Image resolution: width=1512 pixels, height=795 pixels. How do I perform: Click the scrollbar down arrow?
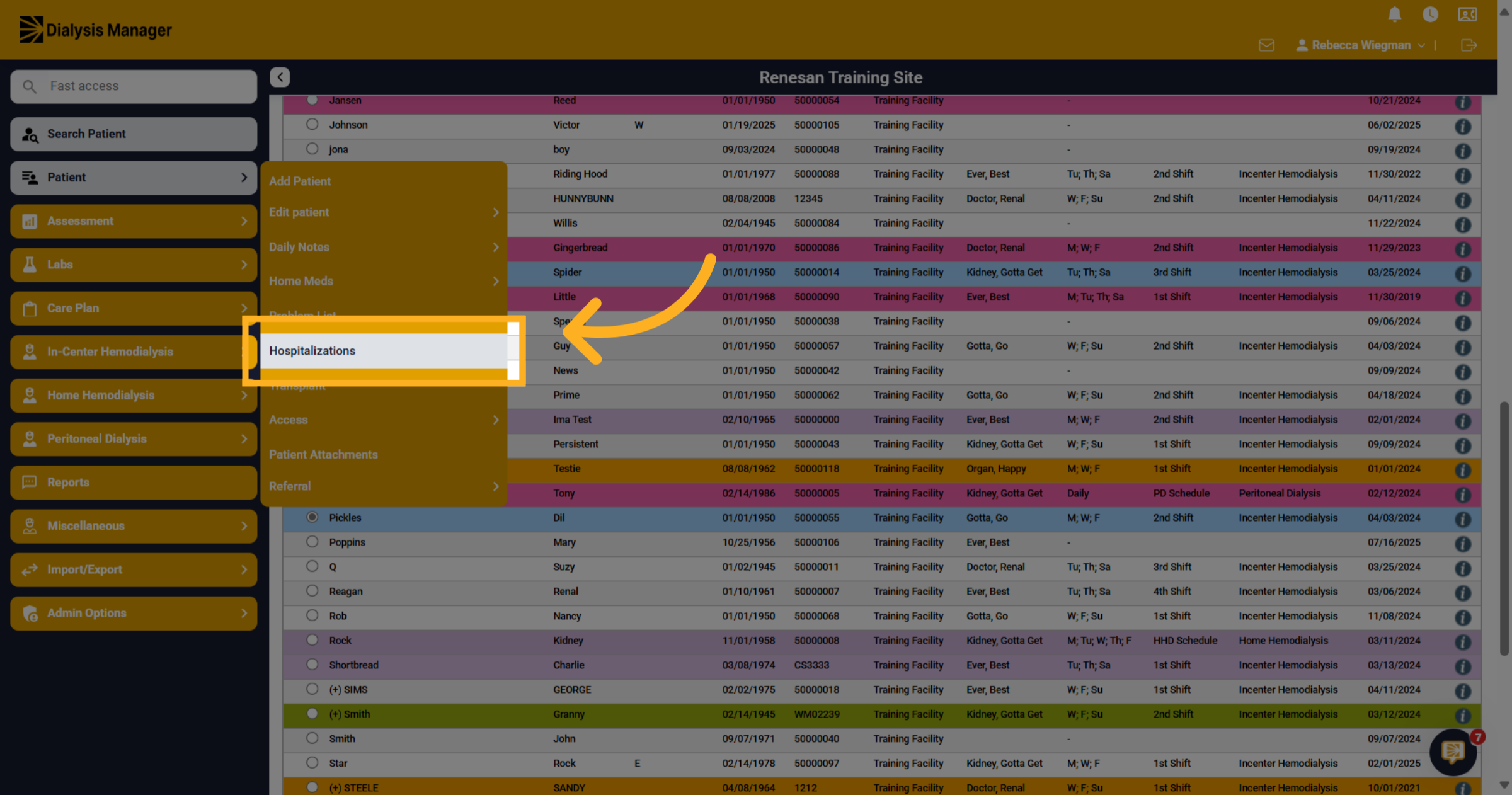[x=1504, y=786]
